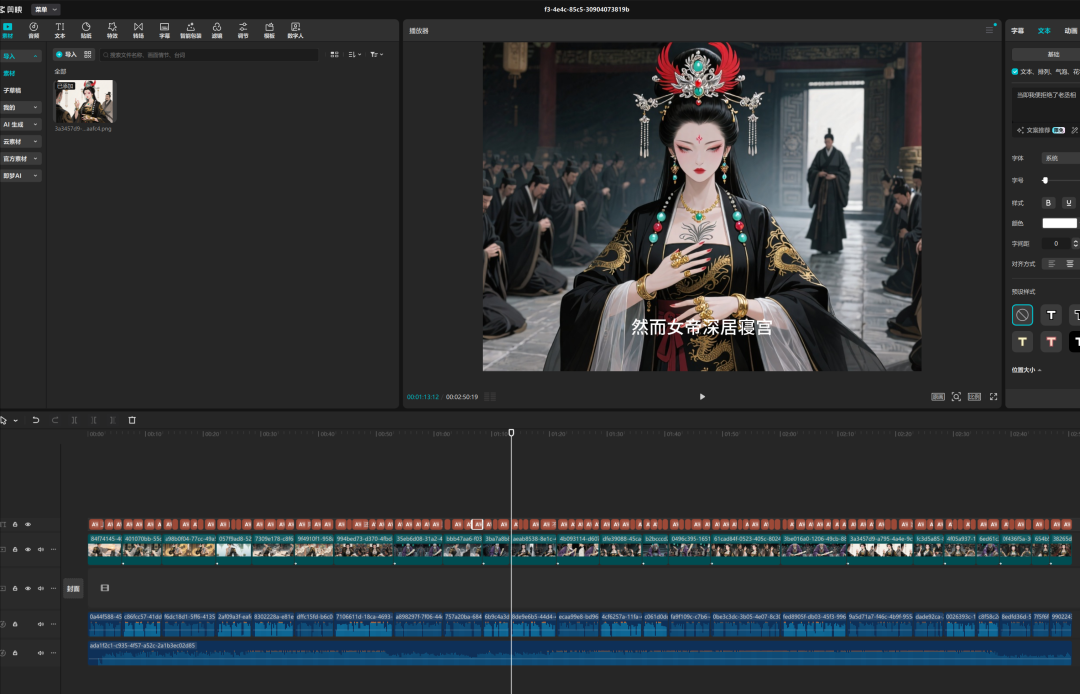Click the white text color swatch
This screenshot has height=694, width=1080.
click(1059, 223)
